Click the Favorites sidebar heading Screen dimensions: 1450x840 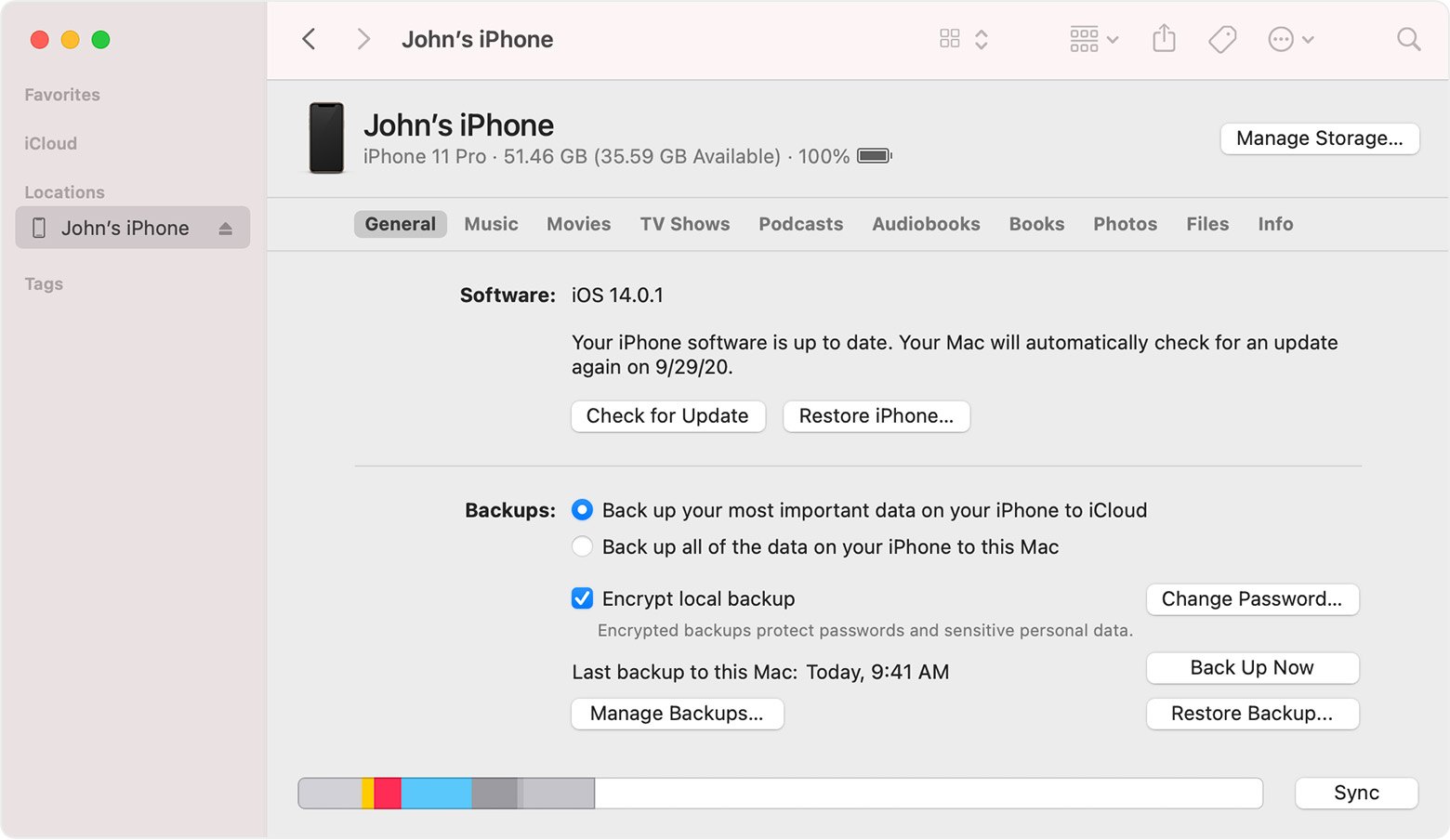[62, 95]
